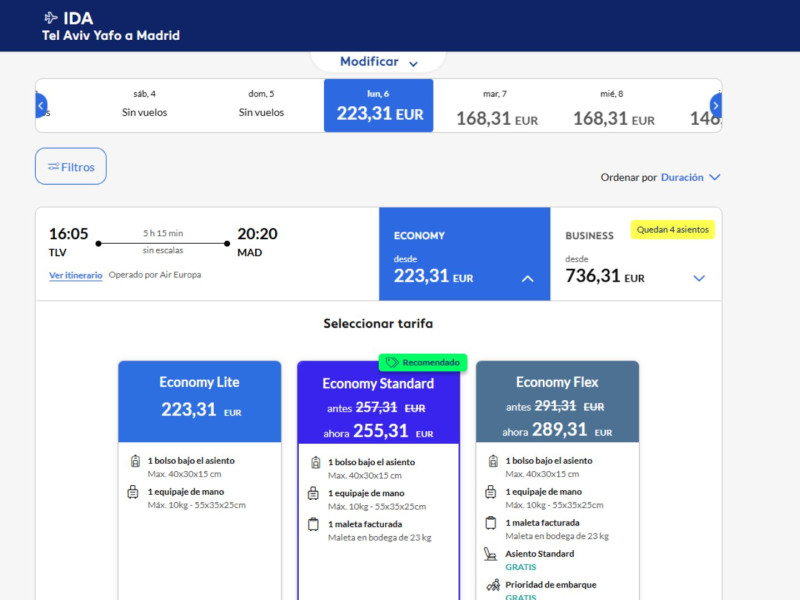800x600 pixels.
Task: Select the mié, 8 date tab
Action: pos(612,106)
